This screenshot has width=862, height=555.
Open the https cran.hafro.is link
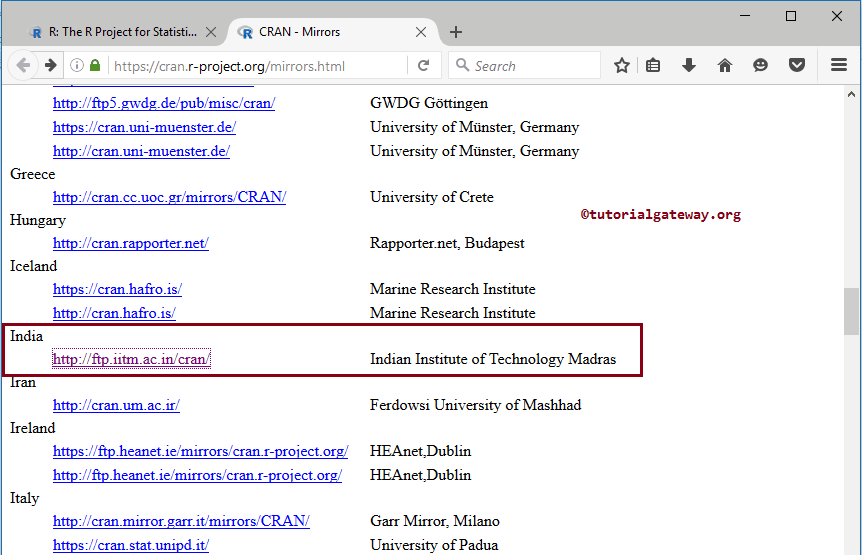point(117,290)
